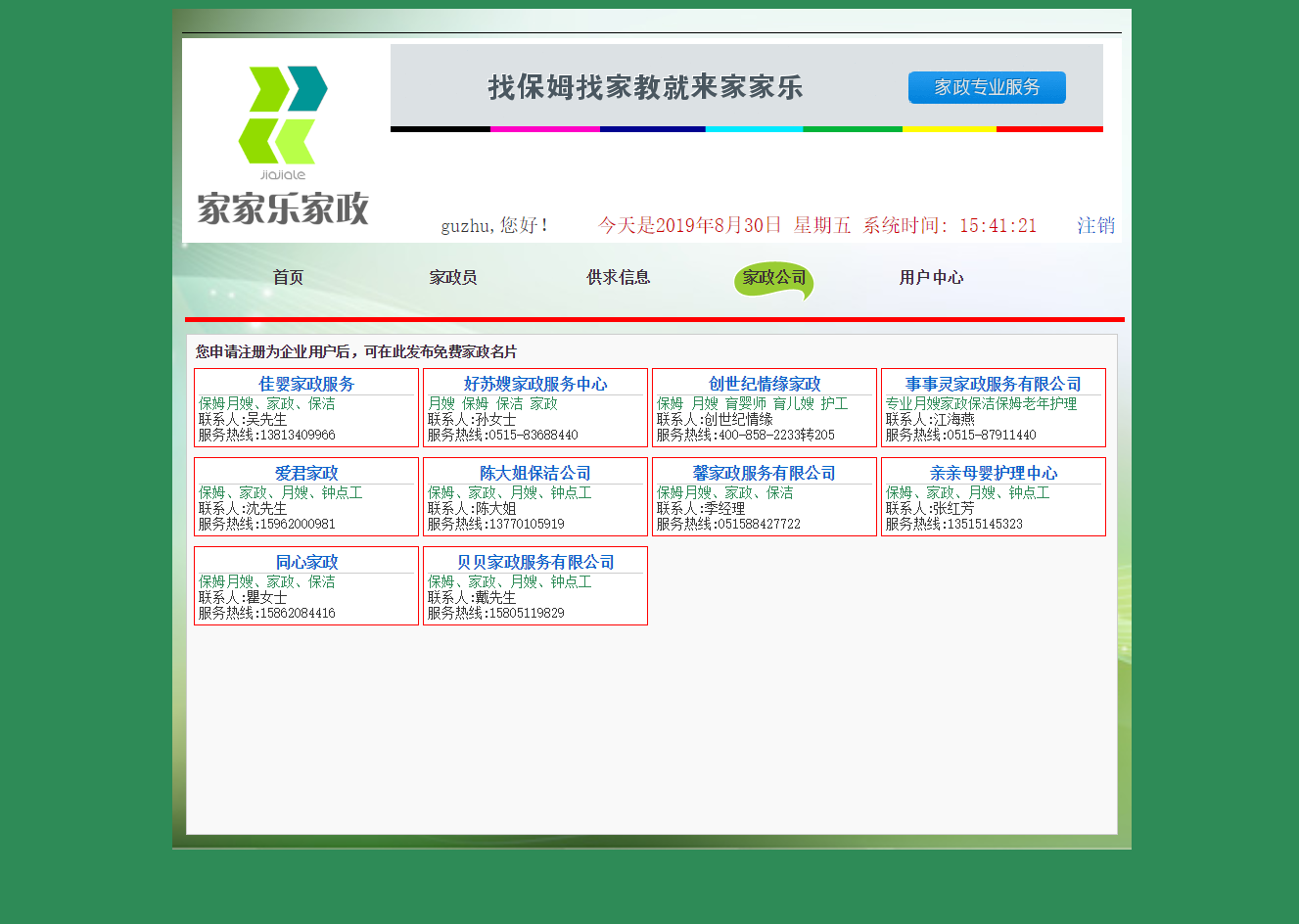Click the guzhu greeting text
Screen dimensions: 1299x924
coord(493,225)
